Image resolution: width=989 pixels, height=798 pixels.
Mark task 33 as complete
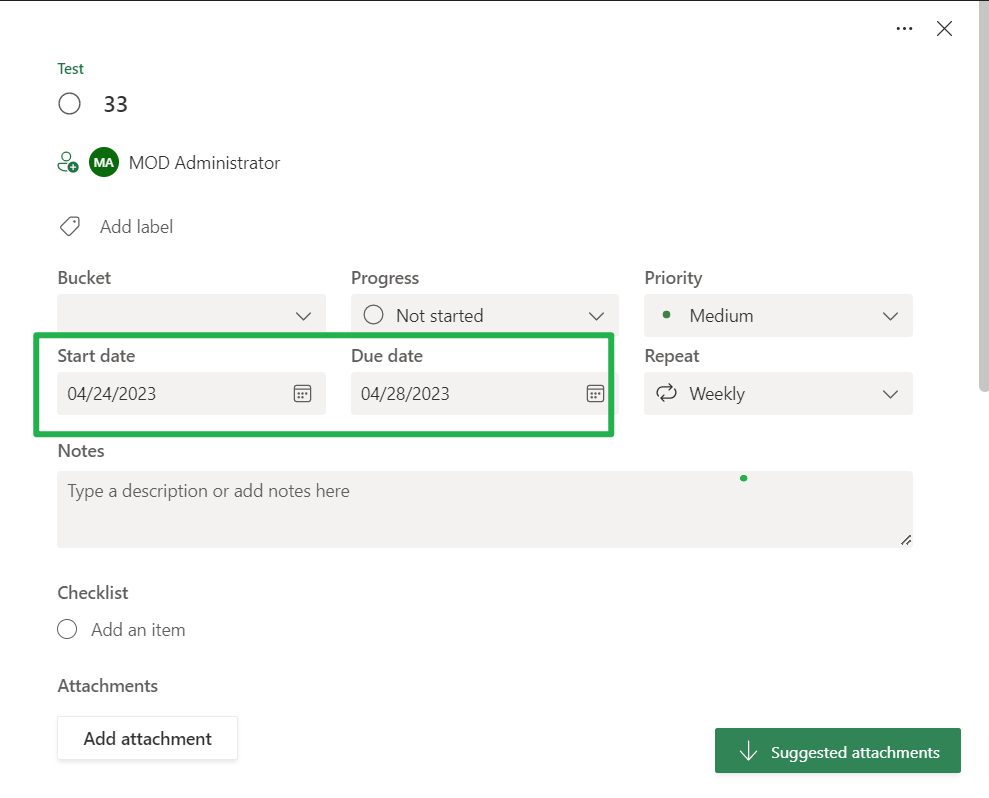[x=69, y=103]
